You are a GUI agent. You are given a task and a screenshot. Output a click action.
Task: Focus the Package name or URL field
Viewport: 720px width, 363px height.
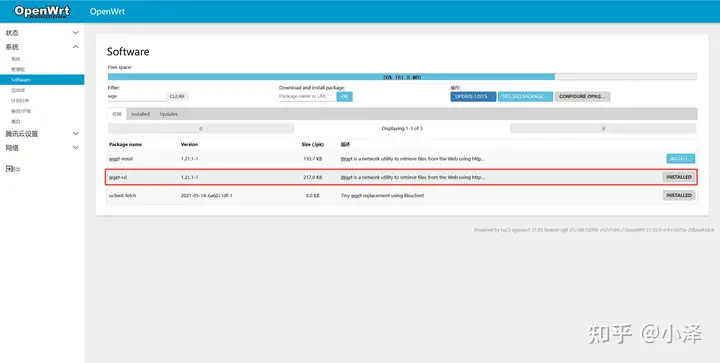[x=307, y=96]
